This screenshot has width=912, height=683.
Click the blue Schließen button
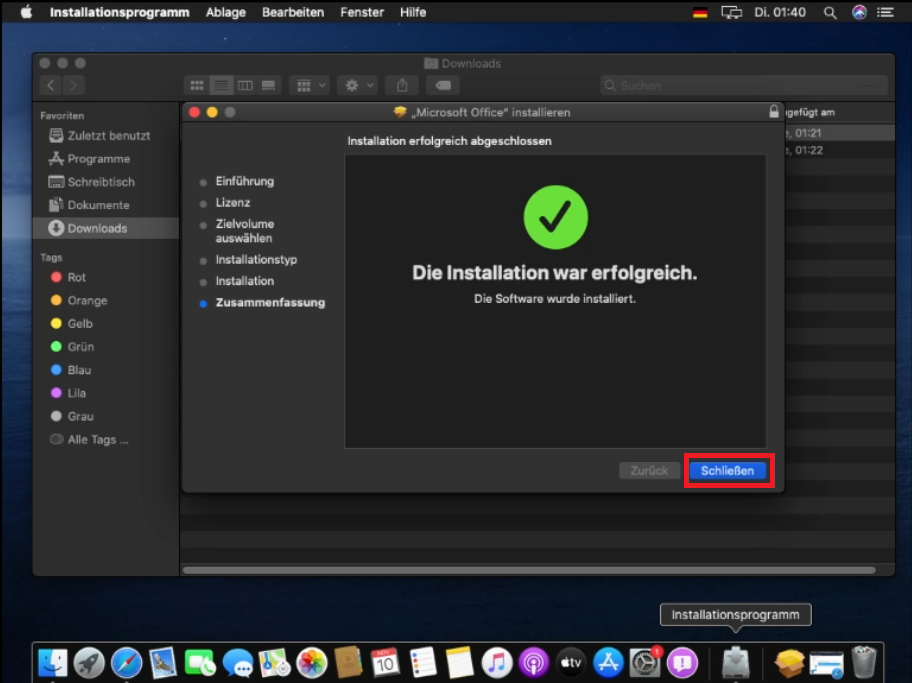tap(727, 470)
